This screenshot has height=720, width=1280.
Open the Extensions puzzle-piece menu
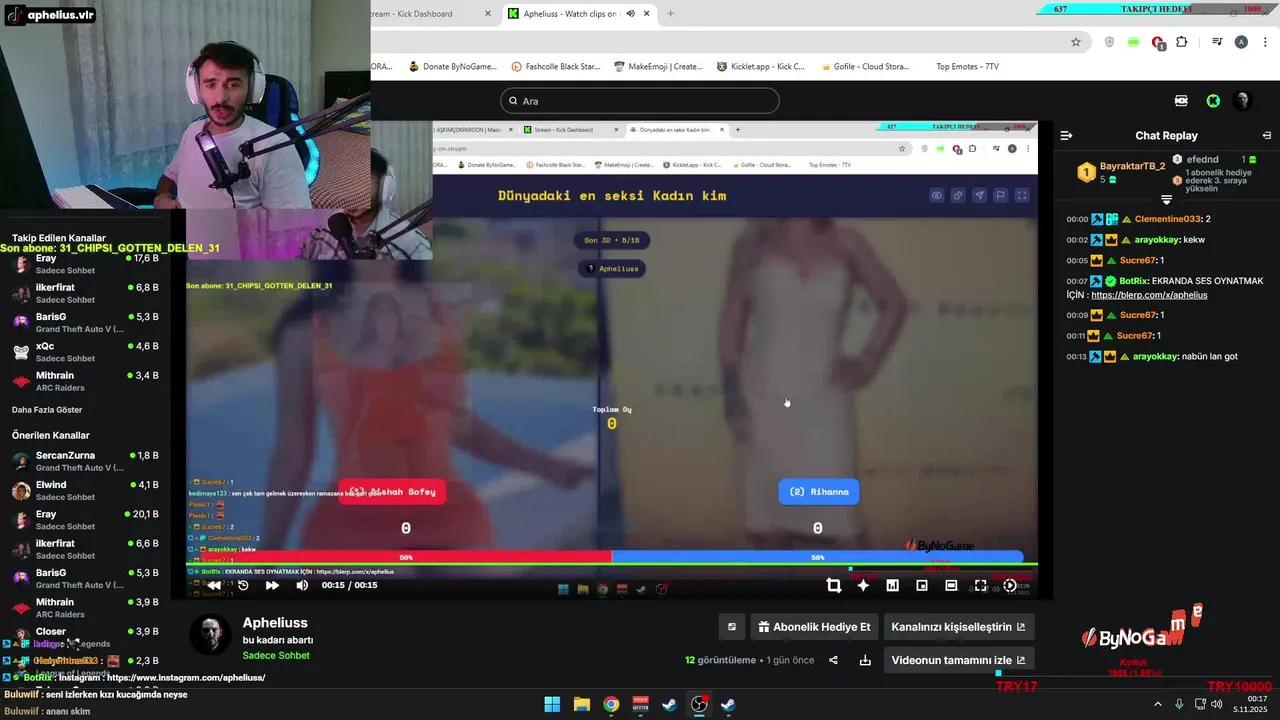1182,42
